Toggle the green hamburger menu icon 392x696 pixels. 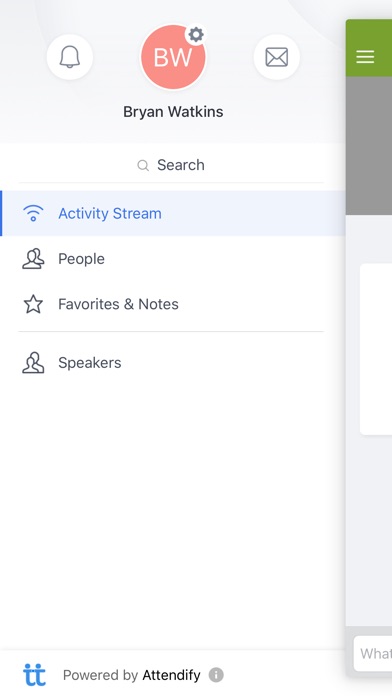click(365, 57)
